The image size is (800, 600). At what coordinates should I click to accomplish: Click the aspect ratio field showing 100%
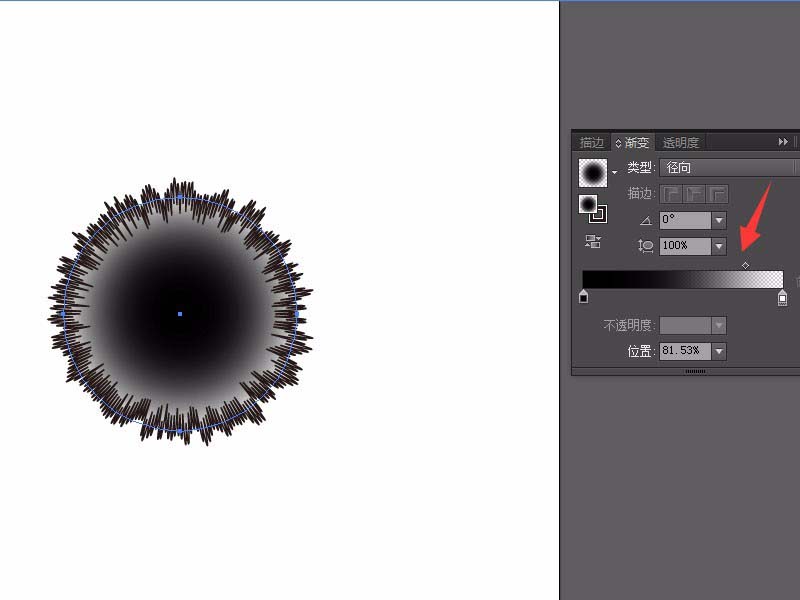click(x=685, y=246)
